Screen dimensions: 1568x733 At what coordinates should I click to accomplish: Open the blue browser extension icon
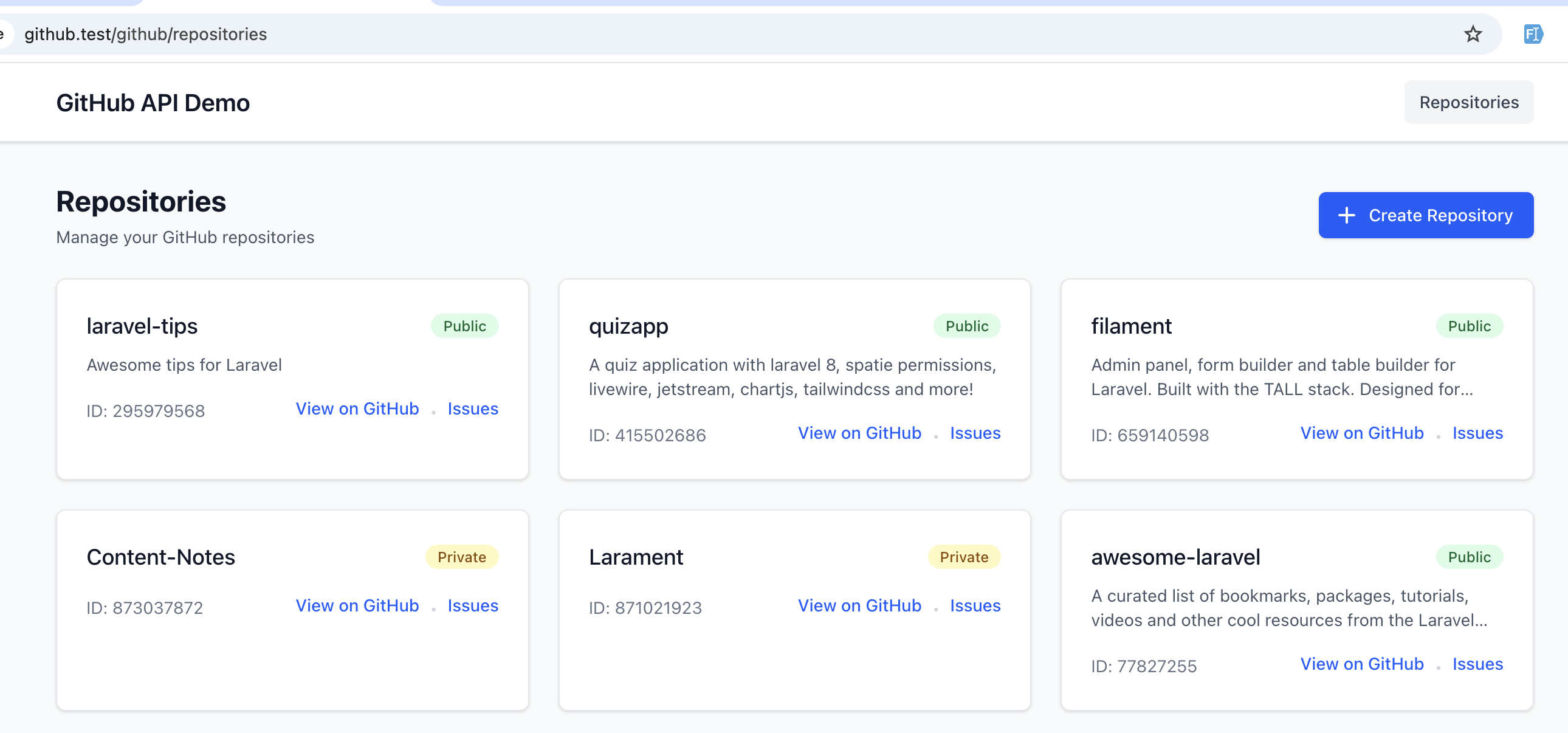pyautogui.click(x=1533, y=34)
